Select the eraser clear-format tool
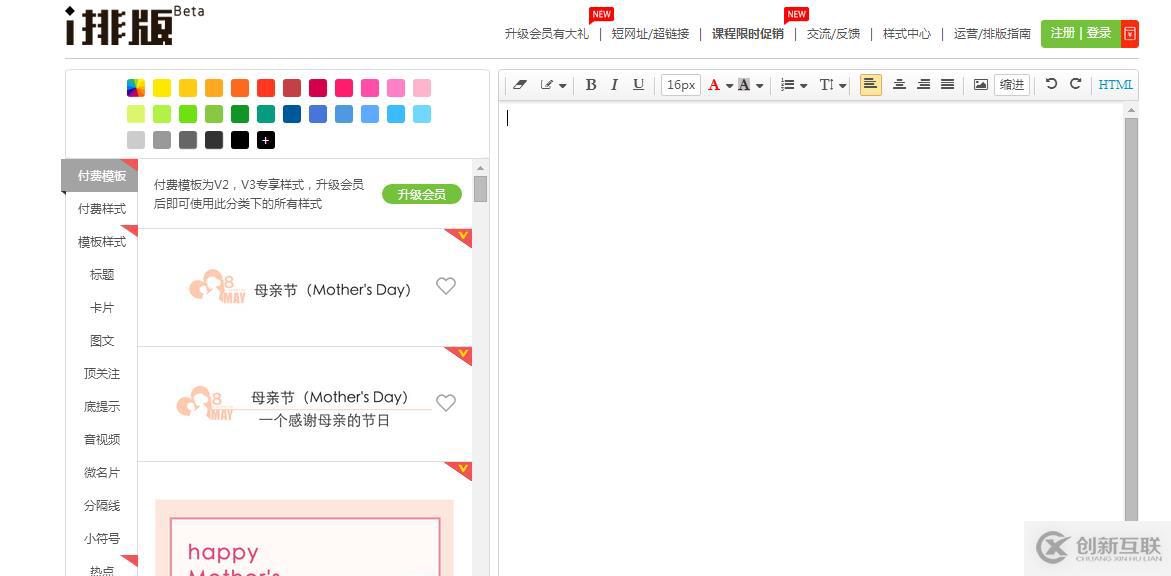1171x576 pixels. [520, 85]
